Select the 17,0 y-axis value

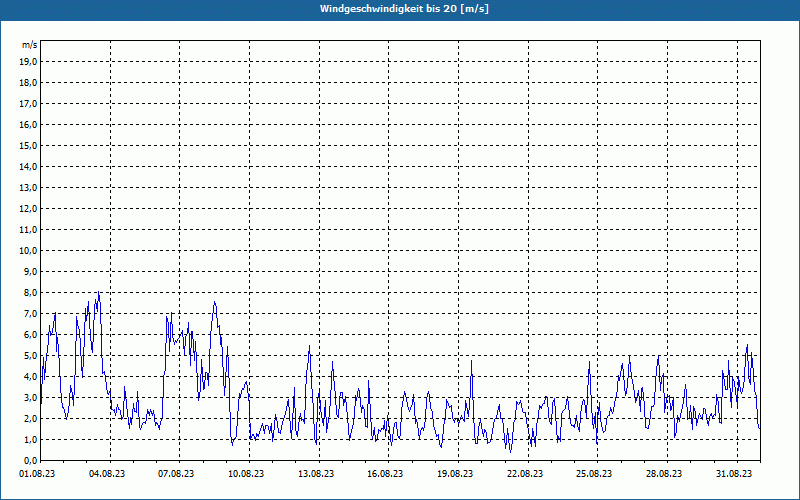tap(28, 104)
